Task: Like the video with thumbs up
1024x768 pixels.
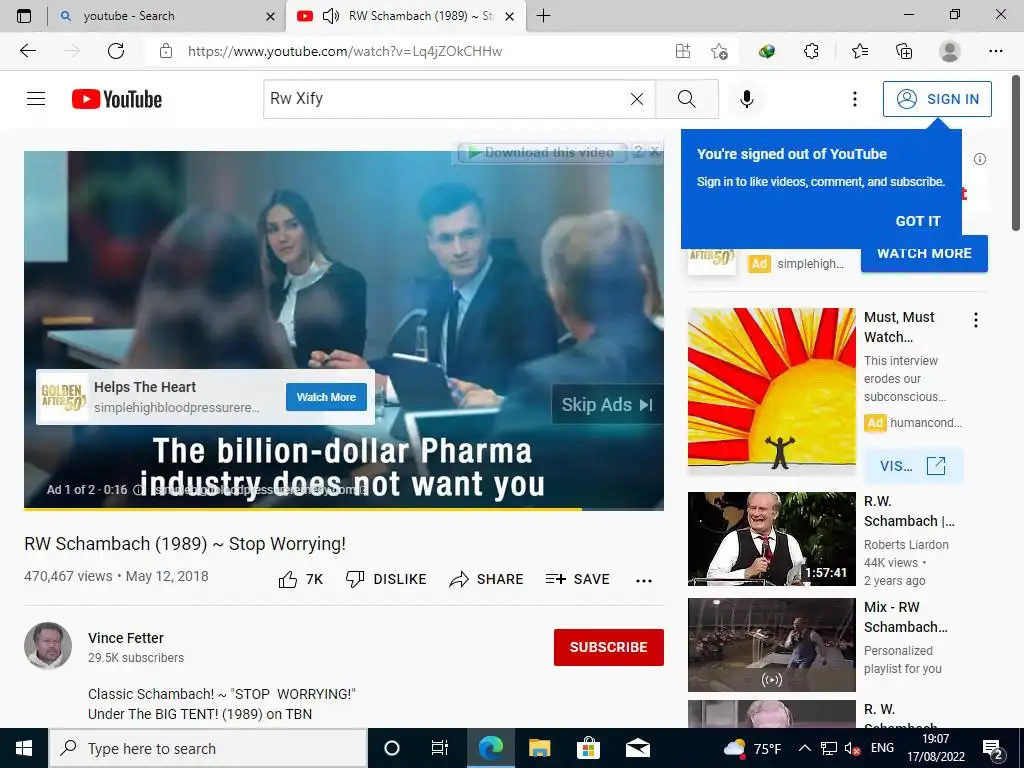Action: [x=300, y=579]
